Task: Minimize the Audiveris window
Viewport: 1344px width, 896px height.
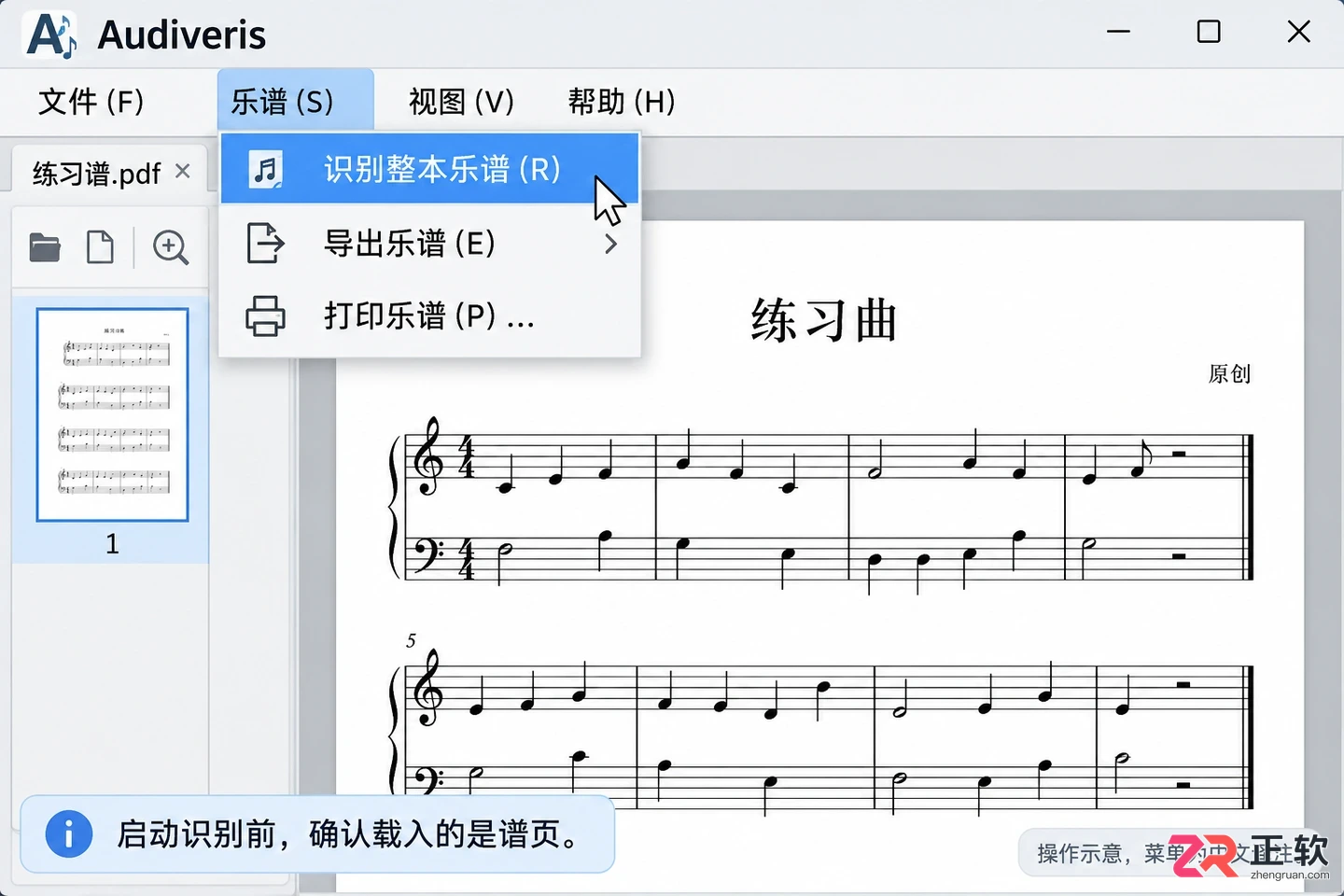Action: point(1118,32)
